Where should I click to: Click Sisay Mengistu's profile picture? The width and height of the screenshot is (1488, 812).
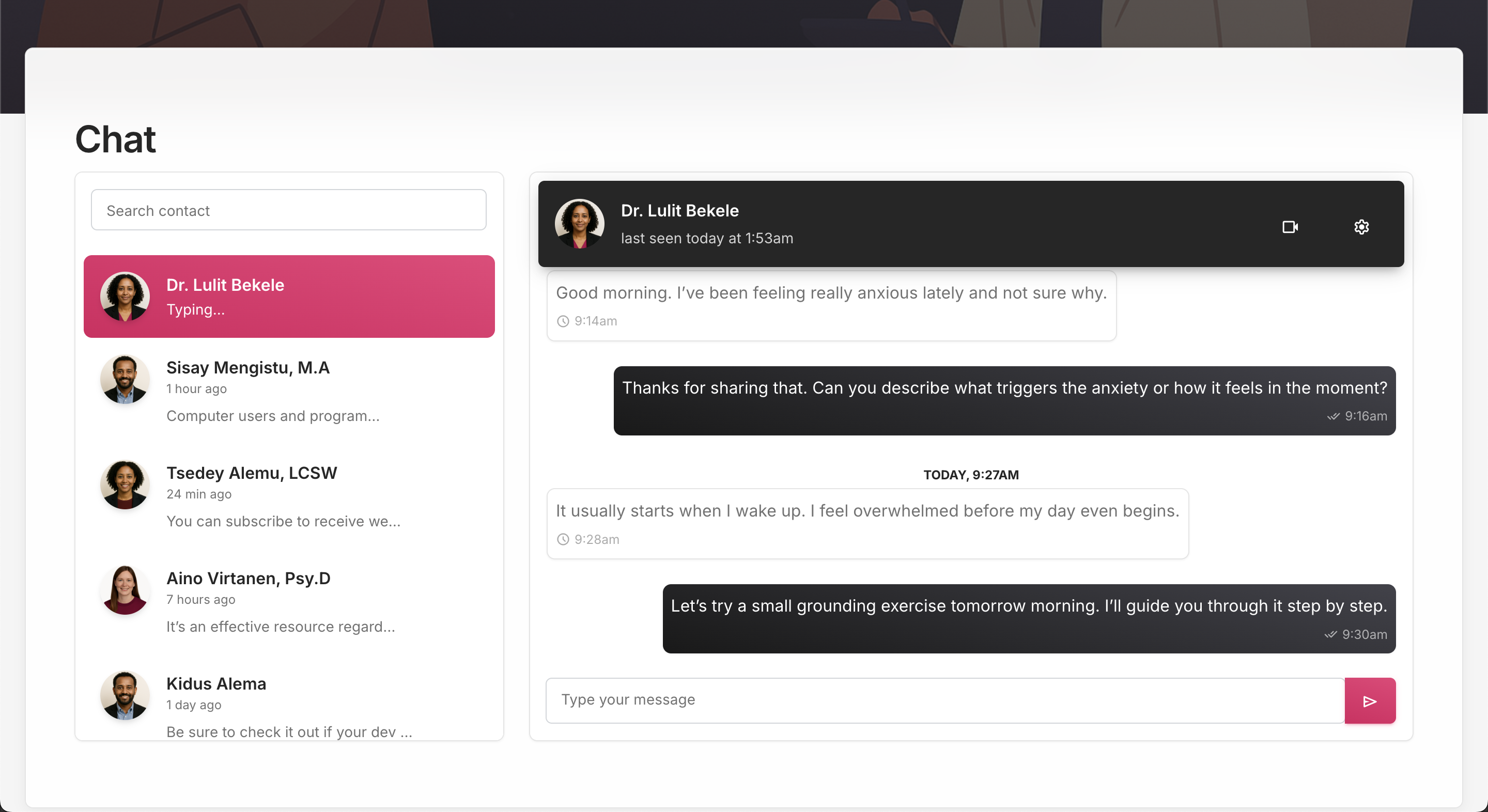[x=125, y=380]
